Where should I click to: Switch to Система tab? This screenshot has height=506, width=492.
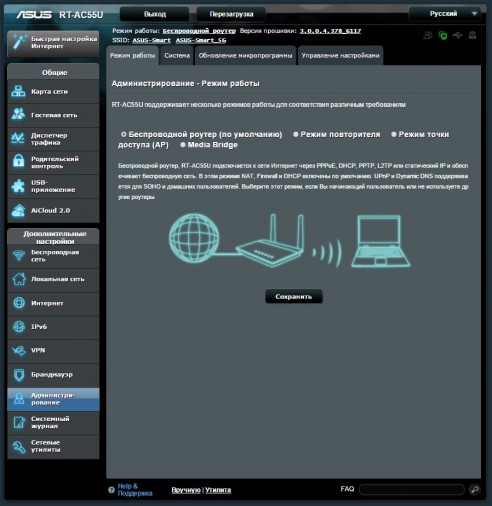177,55
